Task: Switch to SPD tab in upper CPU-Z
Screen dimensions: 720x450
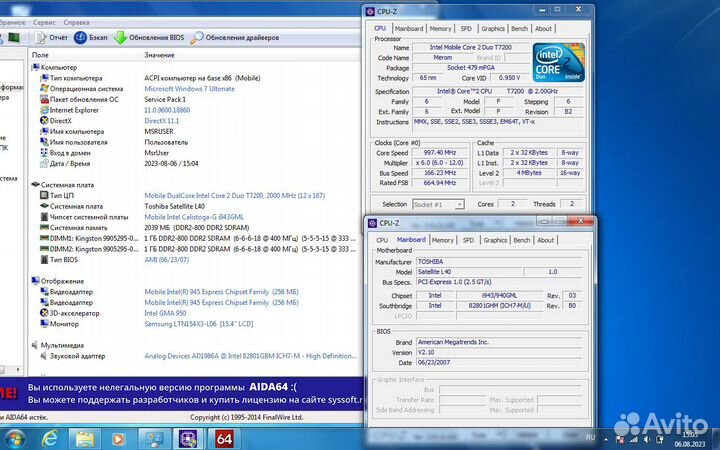Action: tap(466, 28)
